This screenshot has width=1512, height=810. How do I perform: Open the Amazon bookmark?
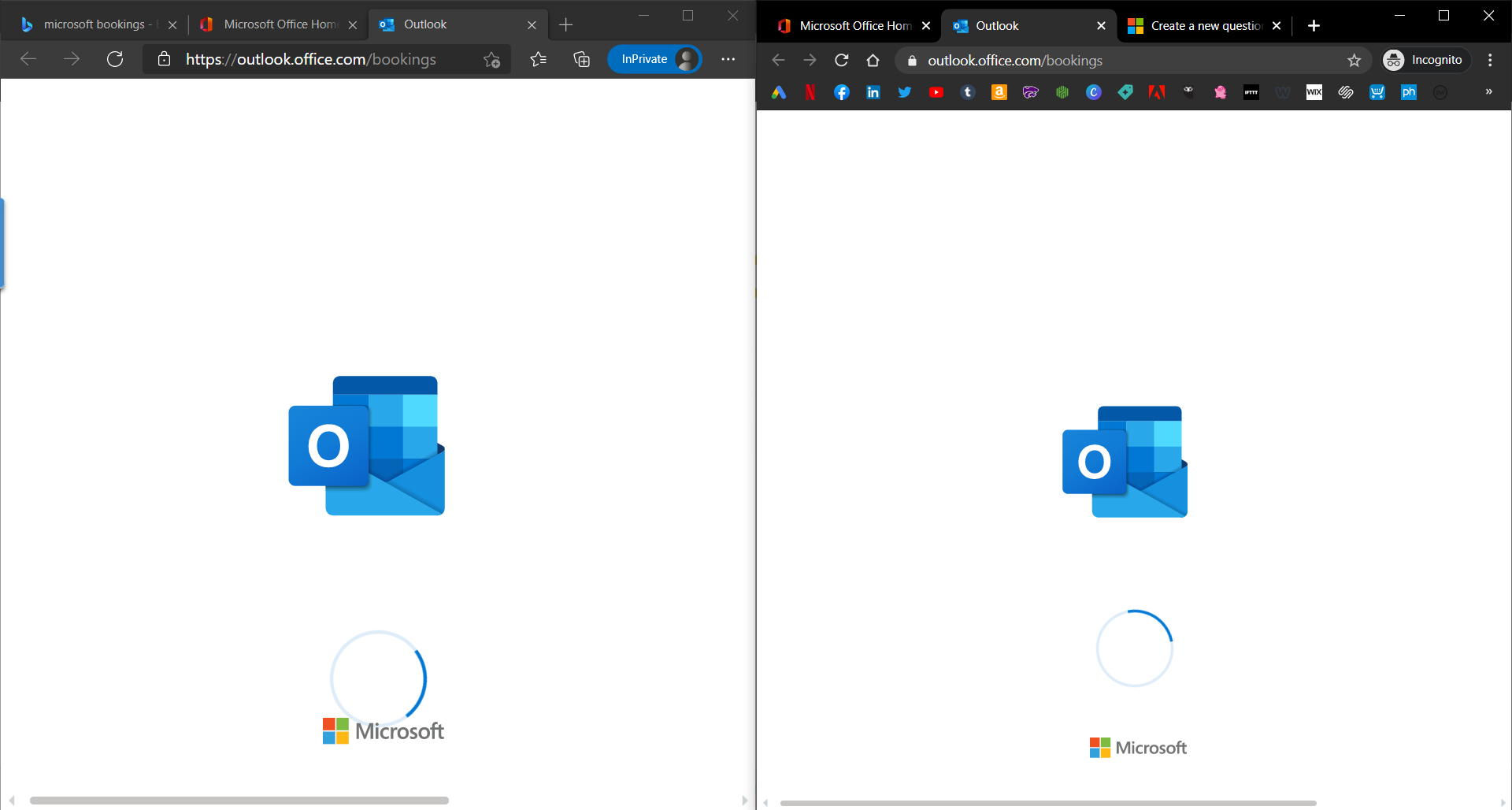999,92
